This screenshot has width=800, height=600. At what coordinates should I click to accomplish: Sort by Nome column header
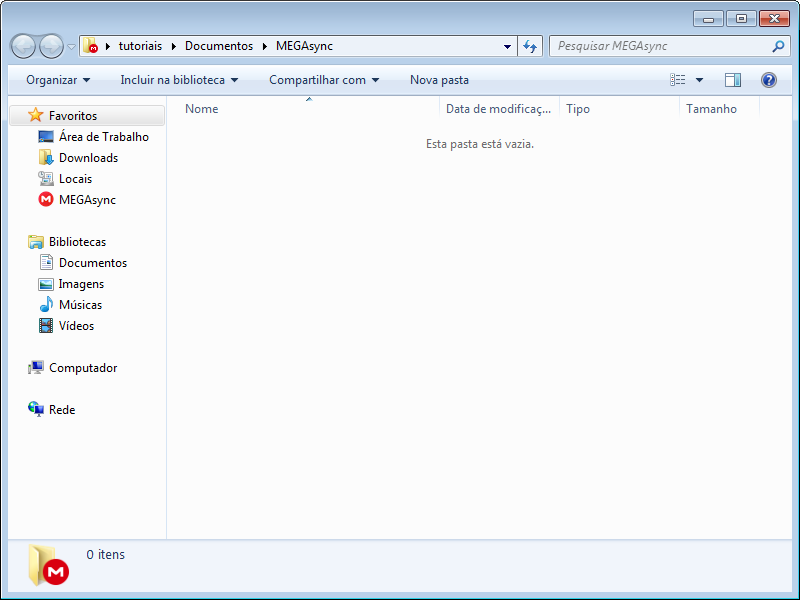tap(202, 109)
